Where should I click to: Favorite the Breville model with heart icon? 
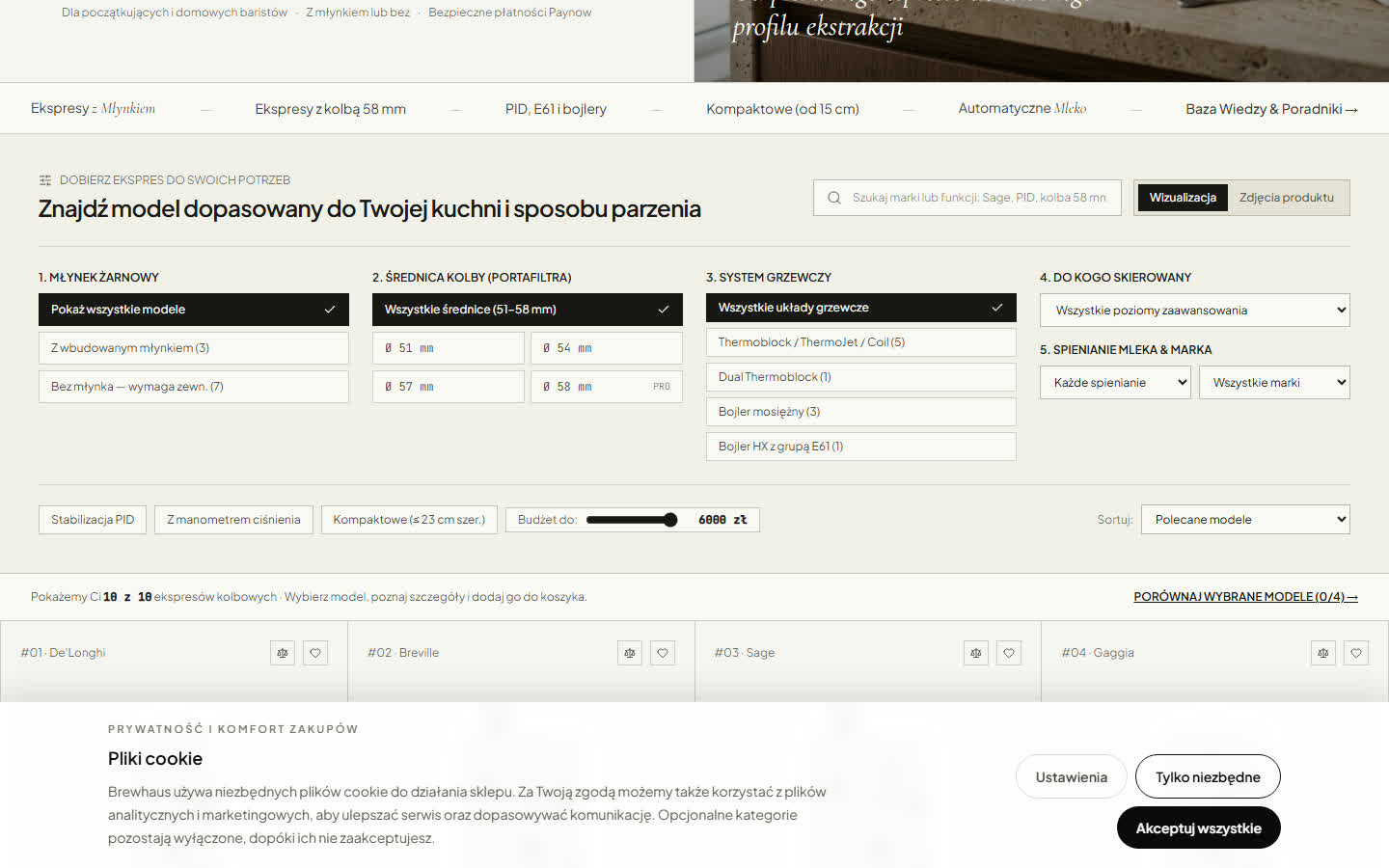point(663,653)
